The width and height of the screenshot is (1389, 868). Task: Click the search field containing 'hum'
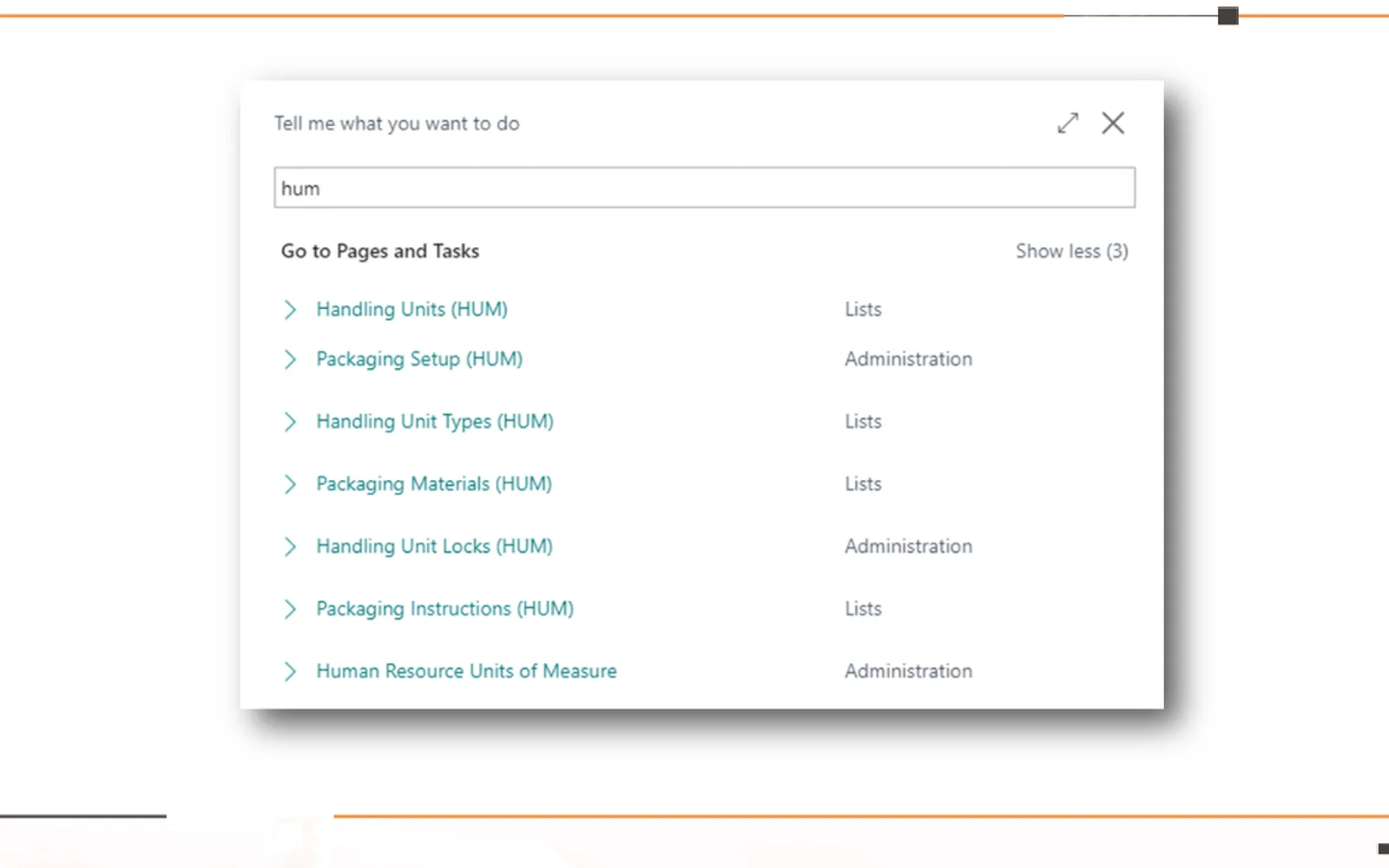click(x=704, y=187)
